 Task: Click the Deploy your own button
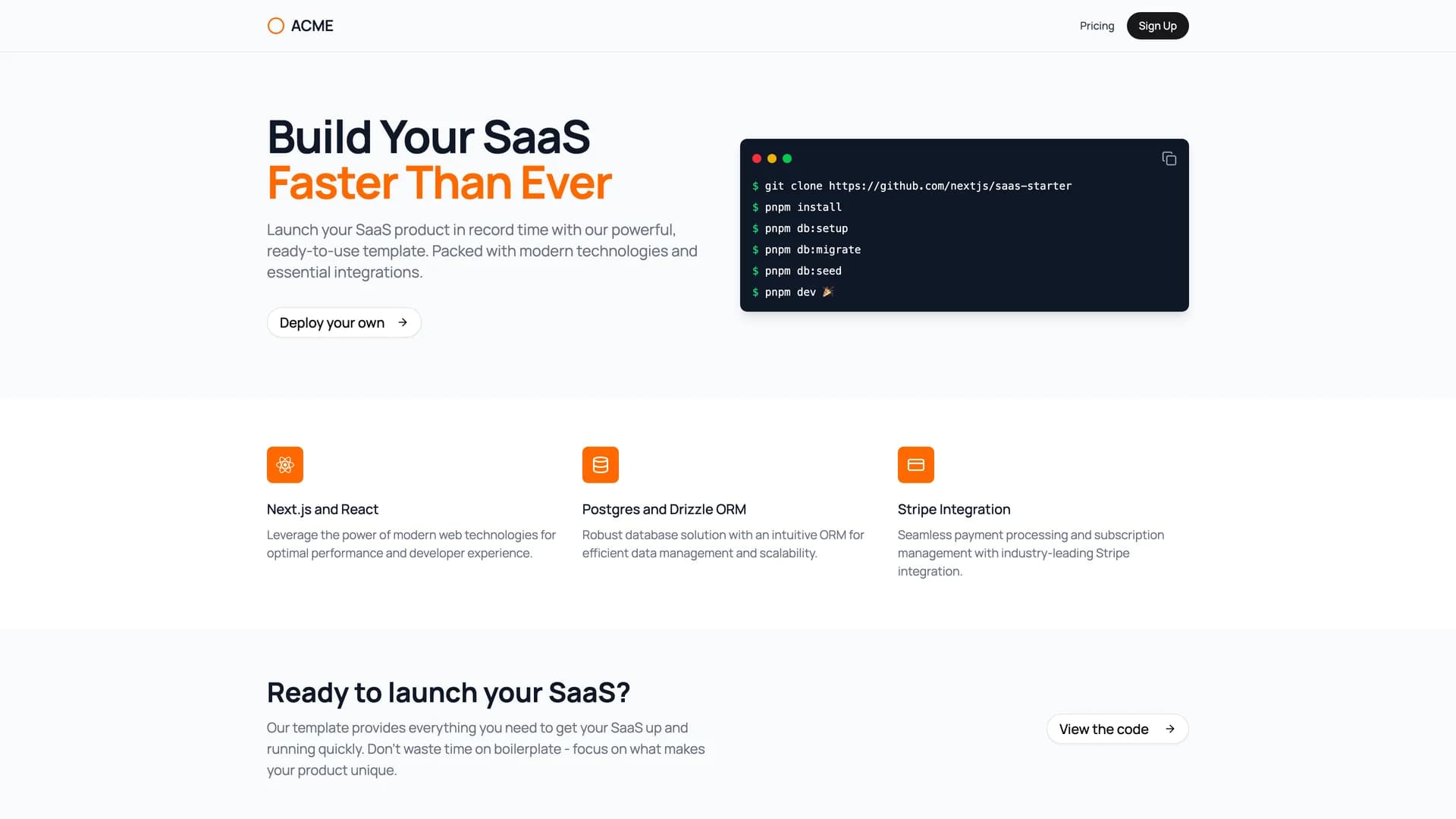pos(332,322)
